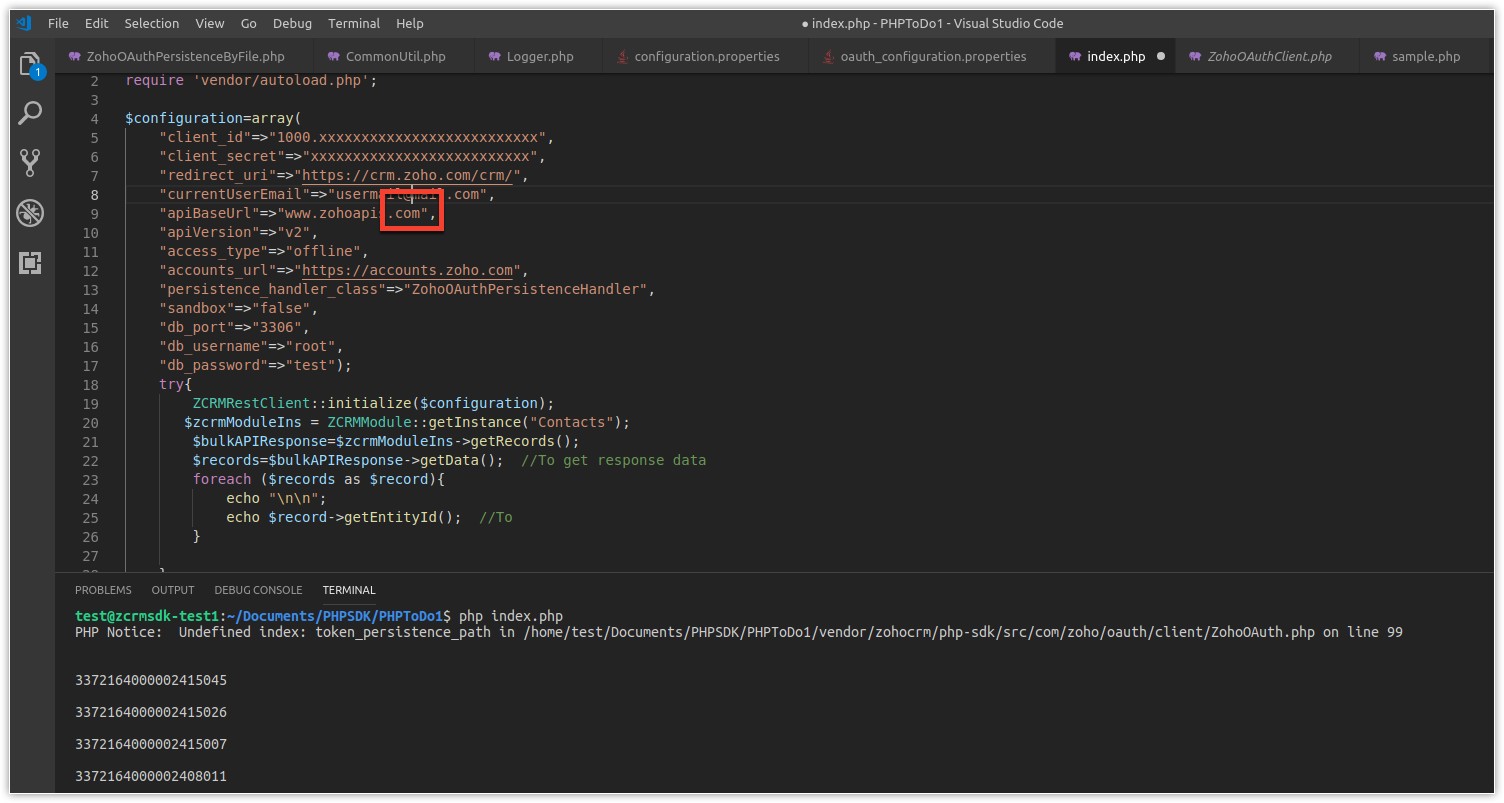1504x803 pixels.
Task: Click the "php index.php" terminal command
Action: [x=510, y=616]
